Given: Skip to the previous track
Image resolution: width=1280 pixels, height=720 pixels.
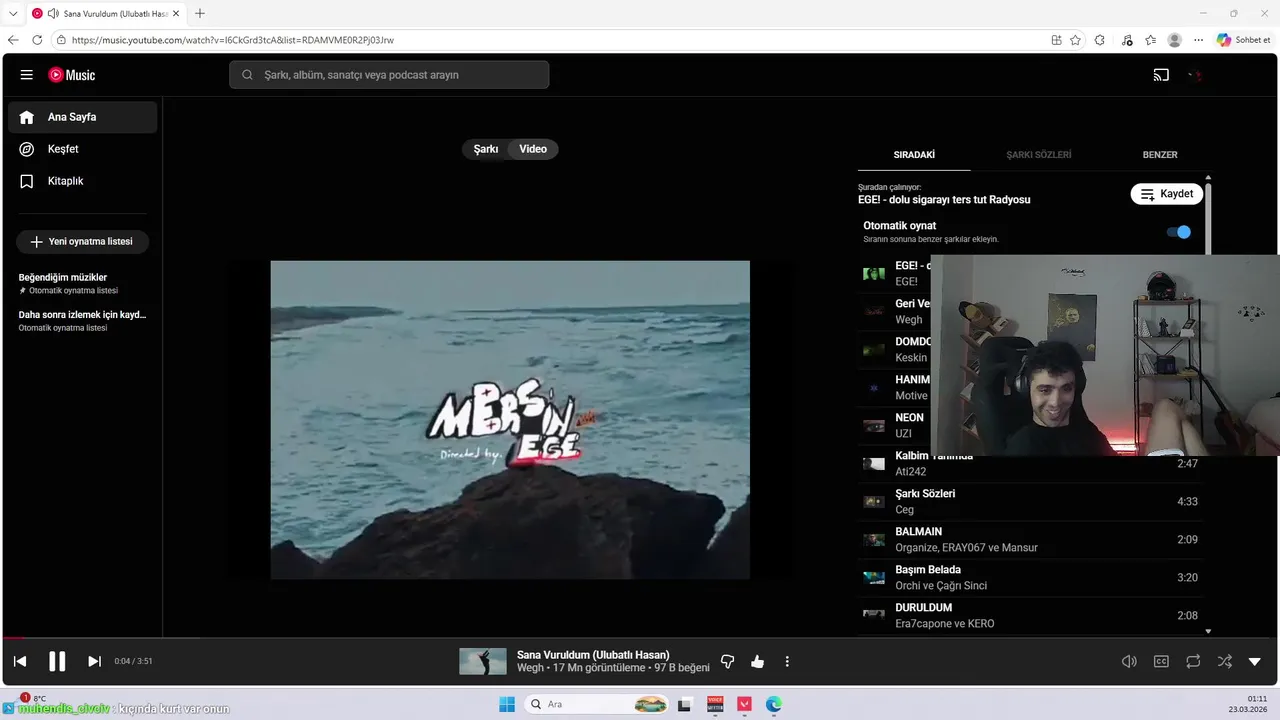Looking at the screenshot, I should (20, 661).
